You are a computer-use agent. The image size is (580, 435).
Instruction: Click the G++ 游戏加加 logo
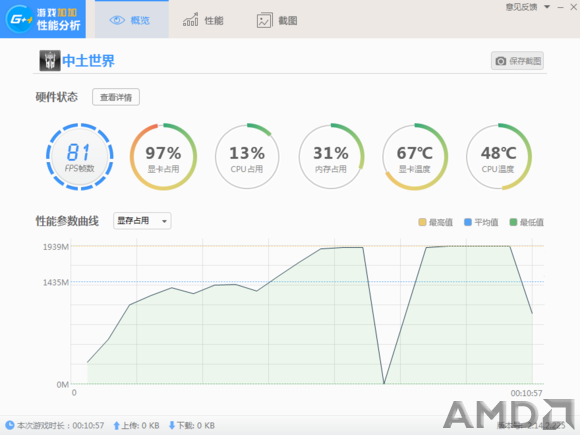[43, 19]
